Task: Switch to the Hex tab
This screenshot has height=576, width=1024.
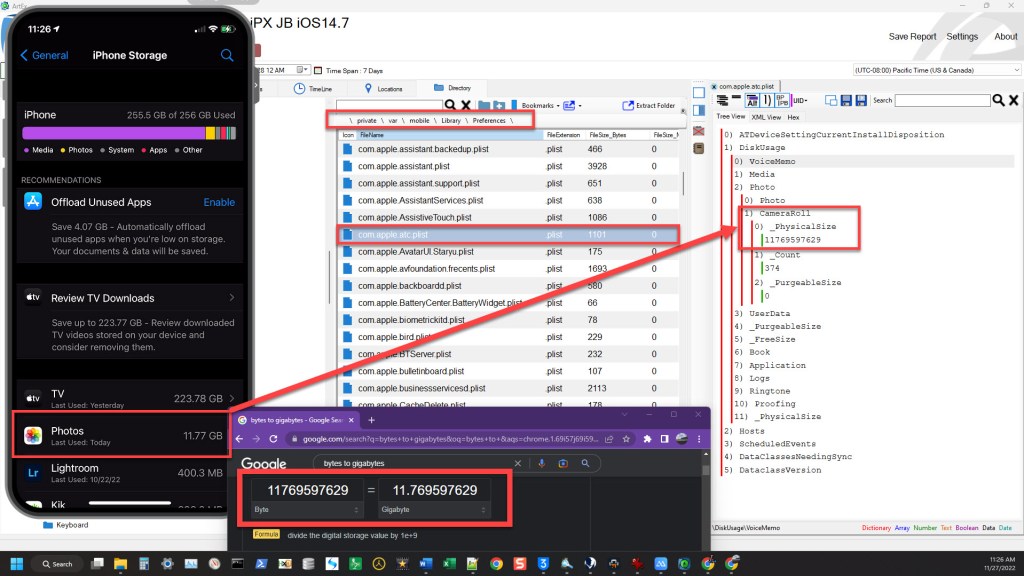Action: tap(793, 117)
